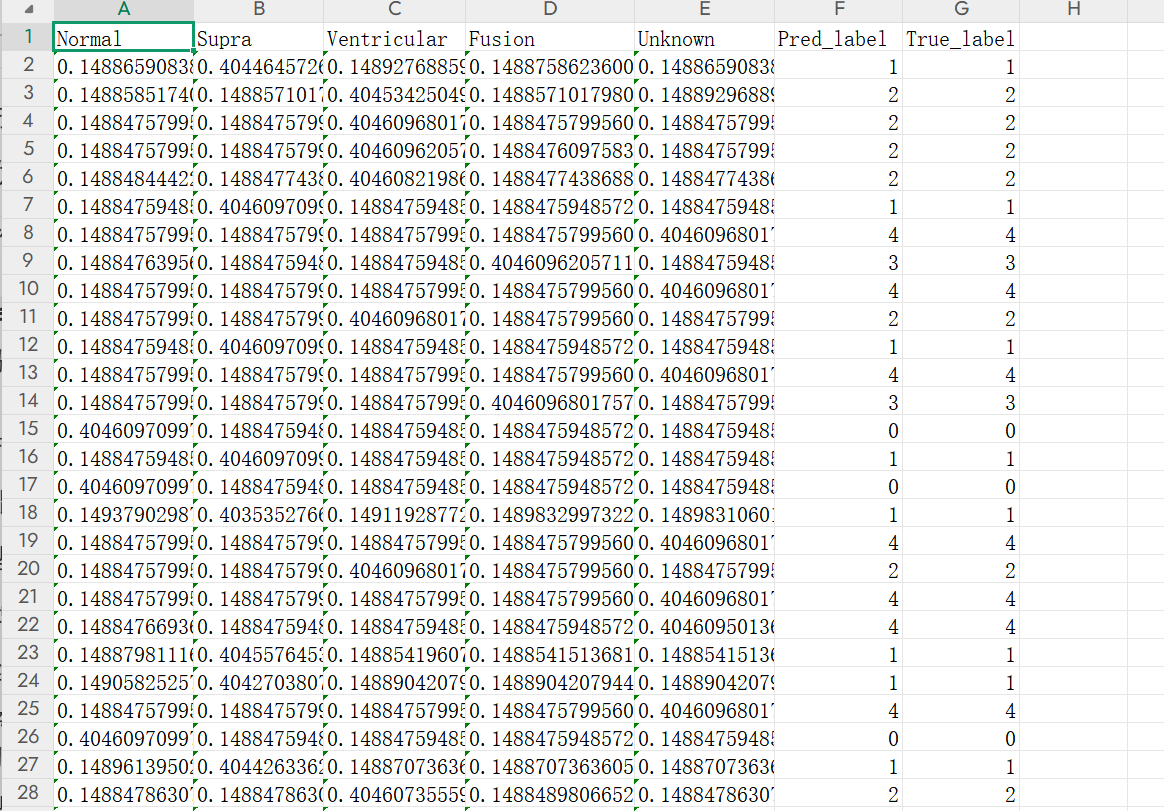Select column A header
This screenshot has height=811, width=1164.
[x=124, y=10]
